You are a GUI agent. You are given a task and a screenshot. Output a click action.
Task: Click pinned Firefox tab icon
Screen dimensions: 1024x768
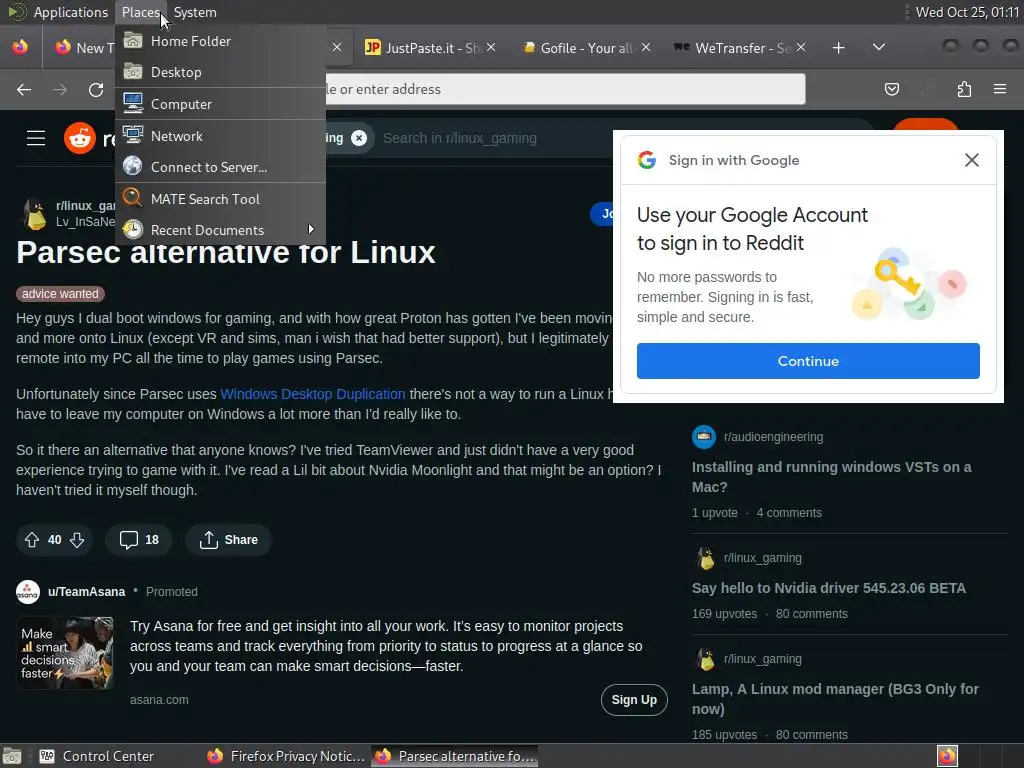pyautogui.click(x=20, y=47)
